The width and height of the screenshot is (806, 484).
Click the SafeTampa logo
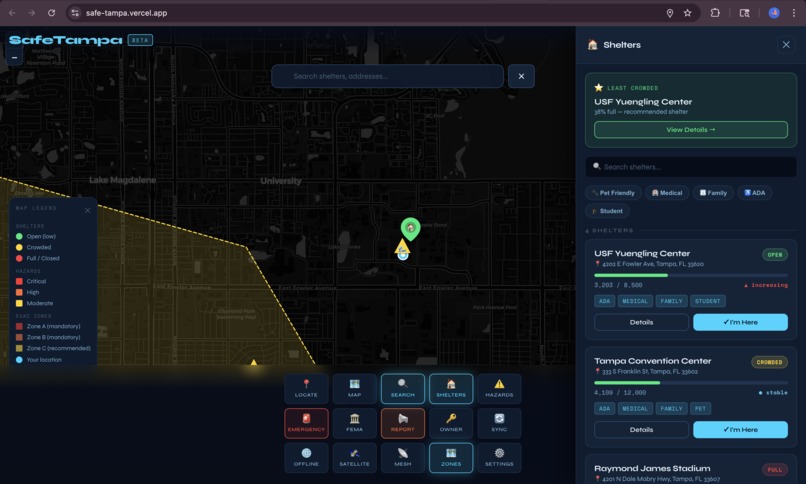pyautogui.click(x=66, y=40)
